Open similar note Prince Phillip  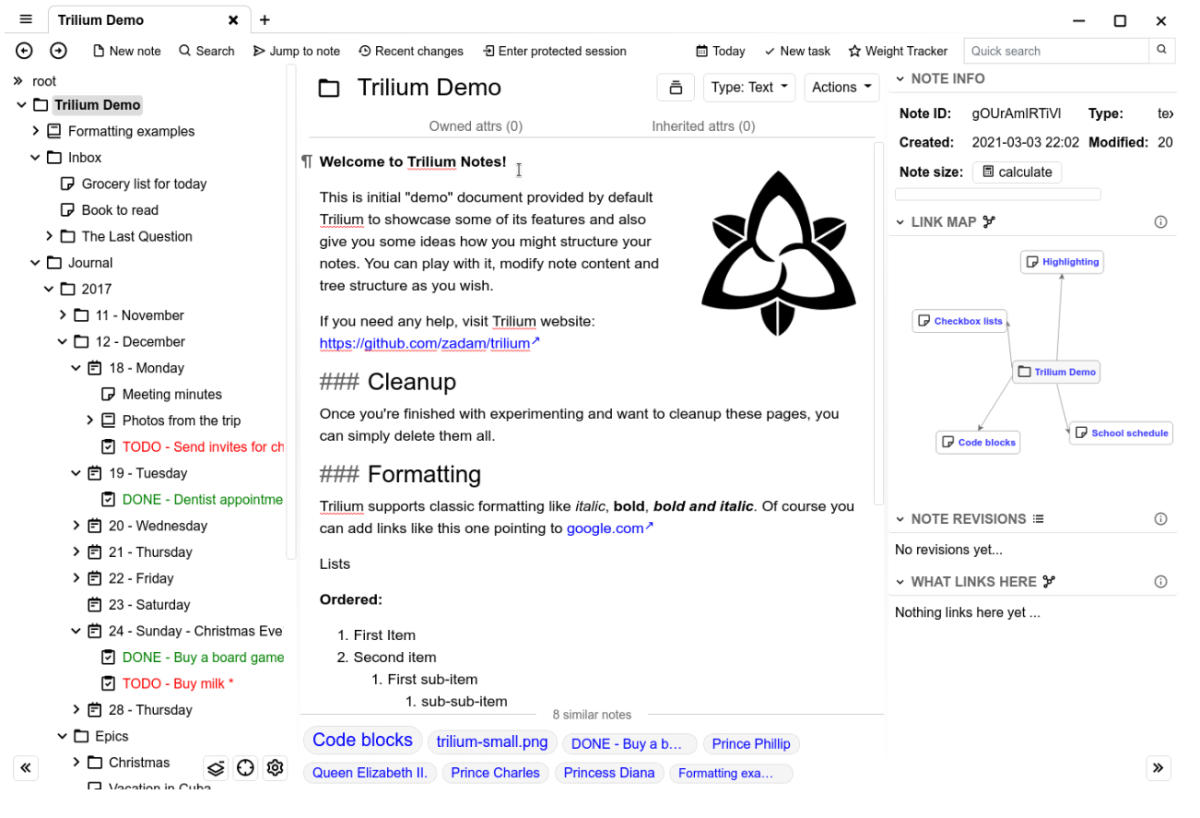(x=751, y=744)
